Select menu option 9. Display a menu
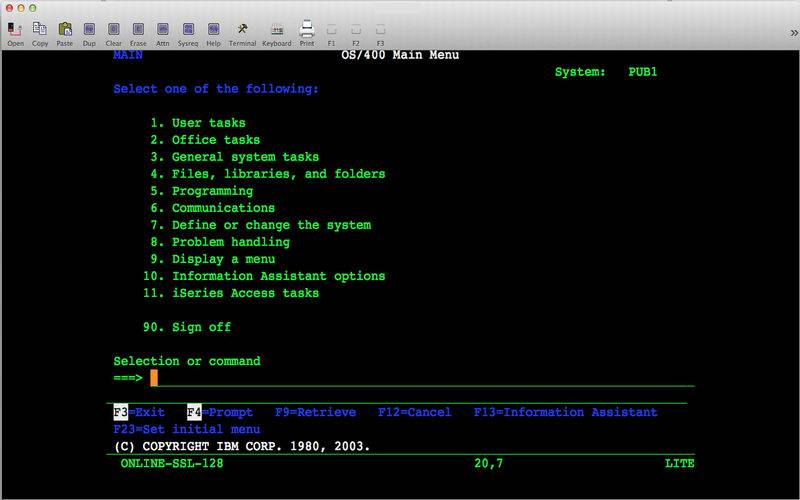The height and width of the screenshot is (500, 800). (213, 259)
